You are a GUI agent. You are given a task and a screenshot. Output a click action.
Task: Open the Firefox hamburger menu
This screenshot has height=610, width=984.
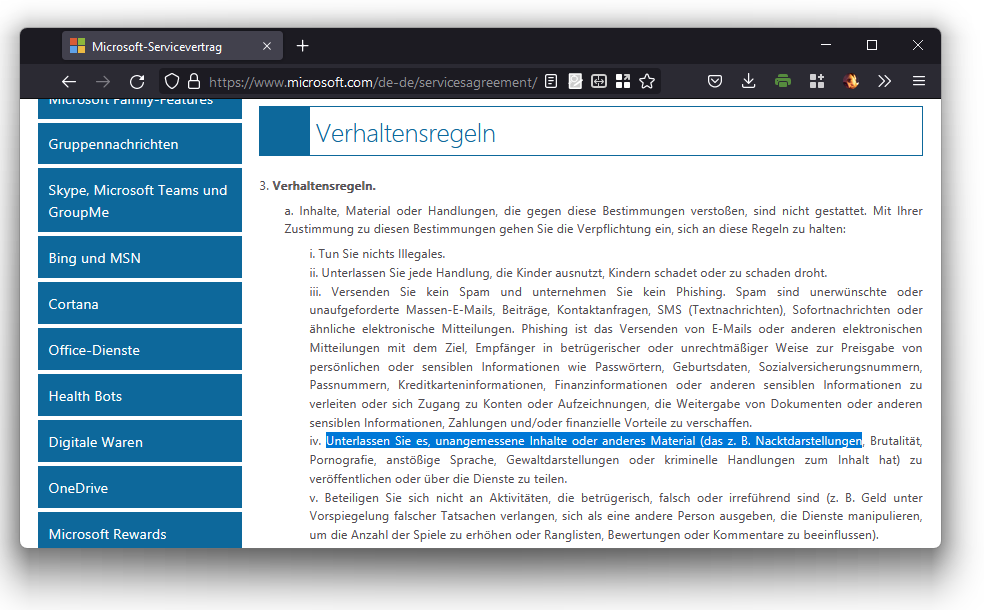point(918,82)
